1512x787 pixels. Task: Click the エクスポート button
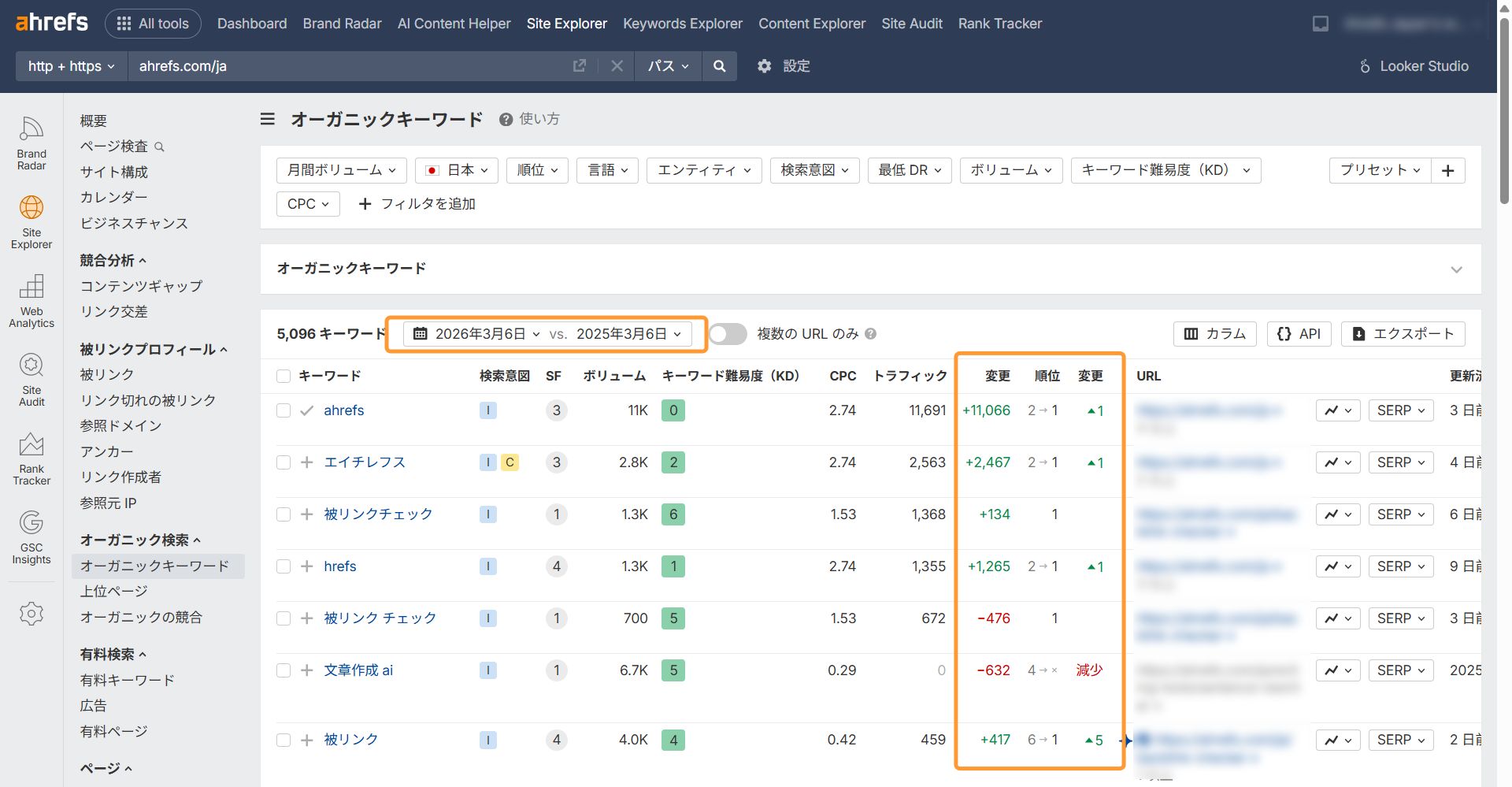(1403, 333)
